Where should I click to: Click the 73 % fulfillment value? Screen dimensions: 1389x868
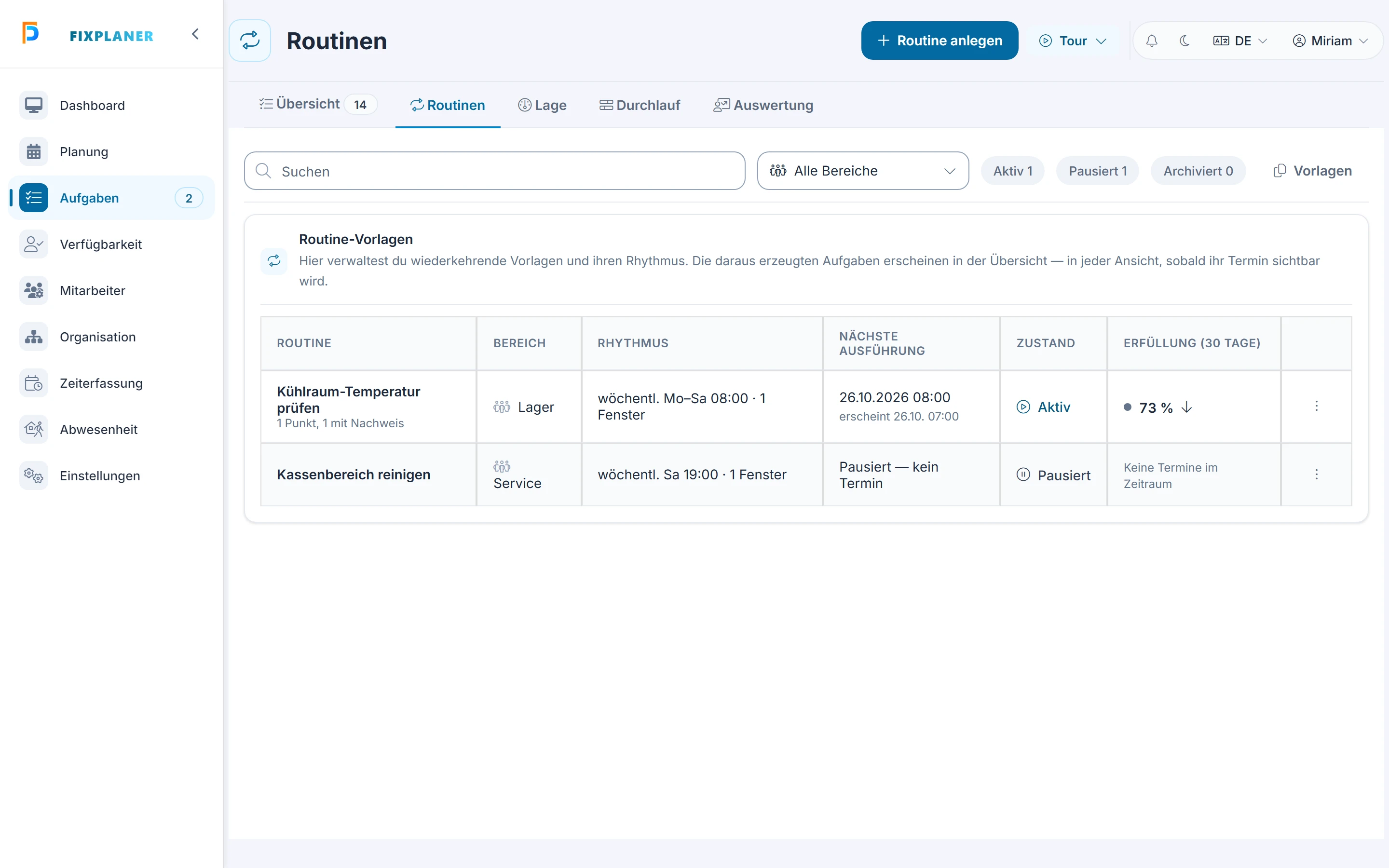(1156, 407)
